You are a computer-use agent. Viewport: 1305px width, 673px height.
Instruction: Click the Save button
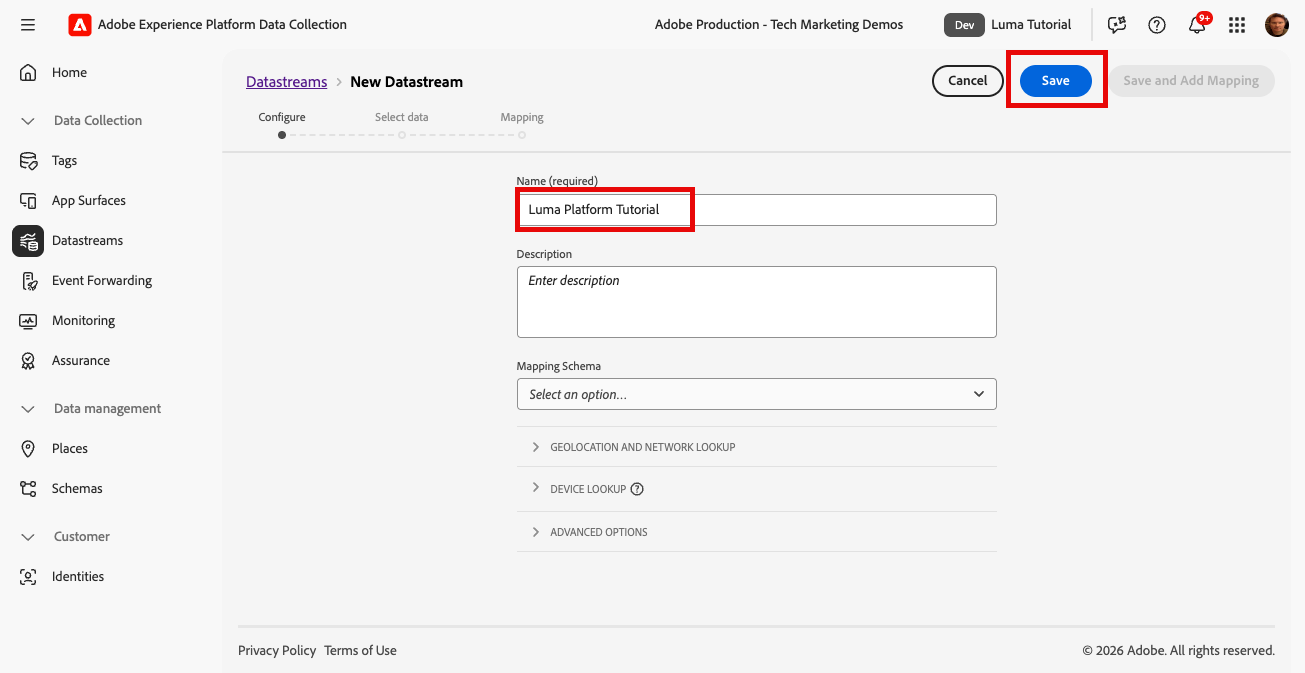point(1055,81)
